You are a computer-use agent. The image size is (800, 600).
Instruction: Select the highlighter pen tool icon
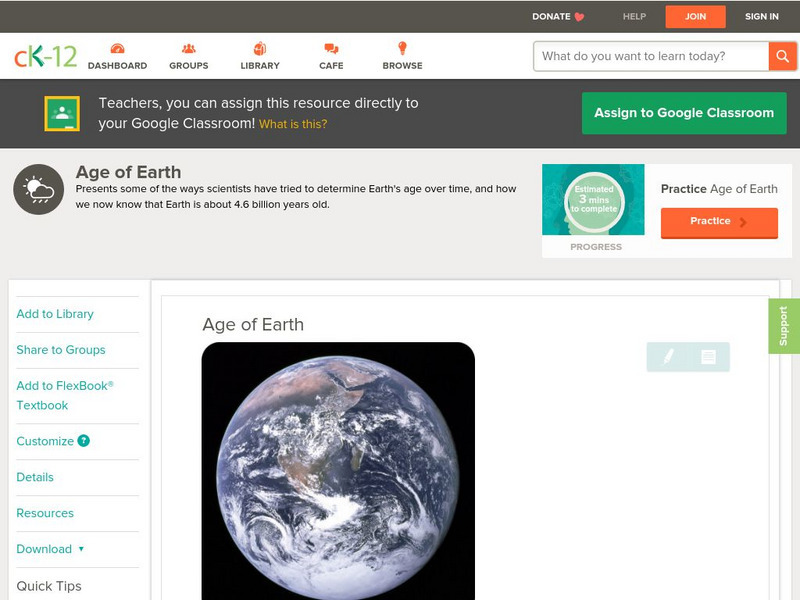click(668, 357)
